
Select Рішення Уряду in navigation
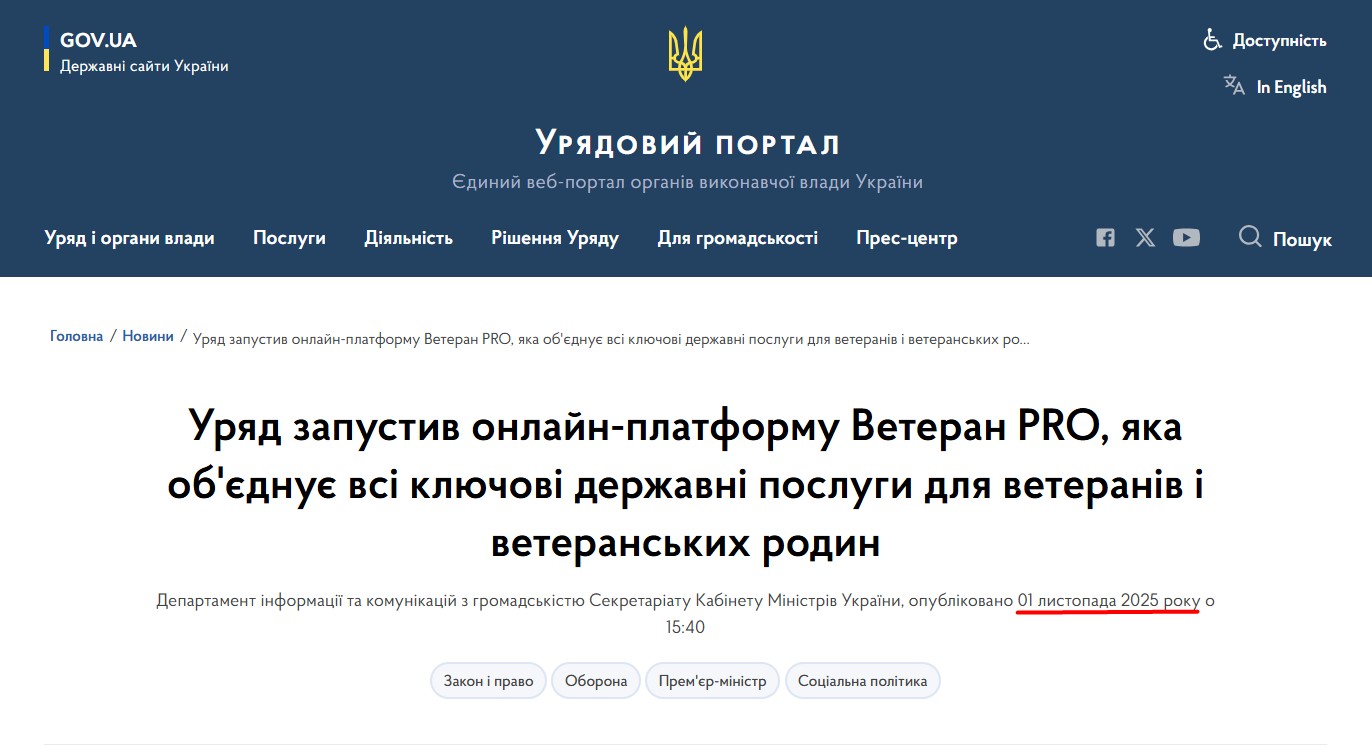pyautogui.click(x=555, y=238)
